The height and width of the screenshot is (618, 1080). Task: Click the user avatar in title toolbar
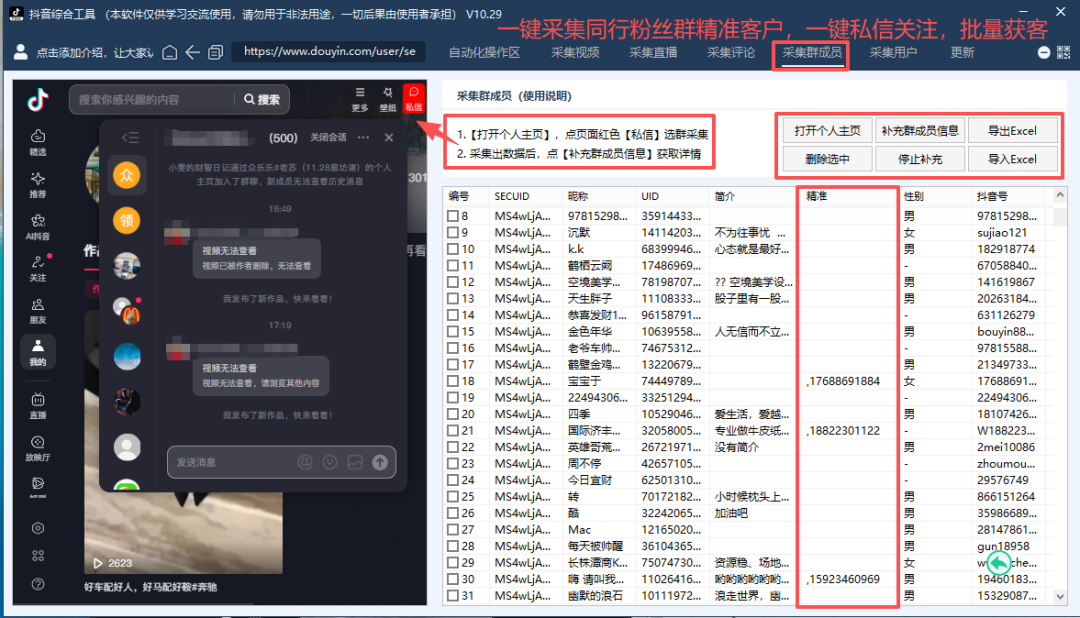pyautogui.click(x=21, y=52)
